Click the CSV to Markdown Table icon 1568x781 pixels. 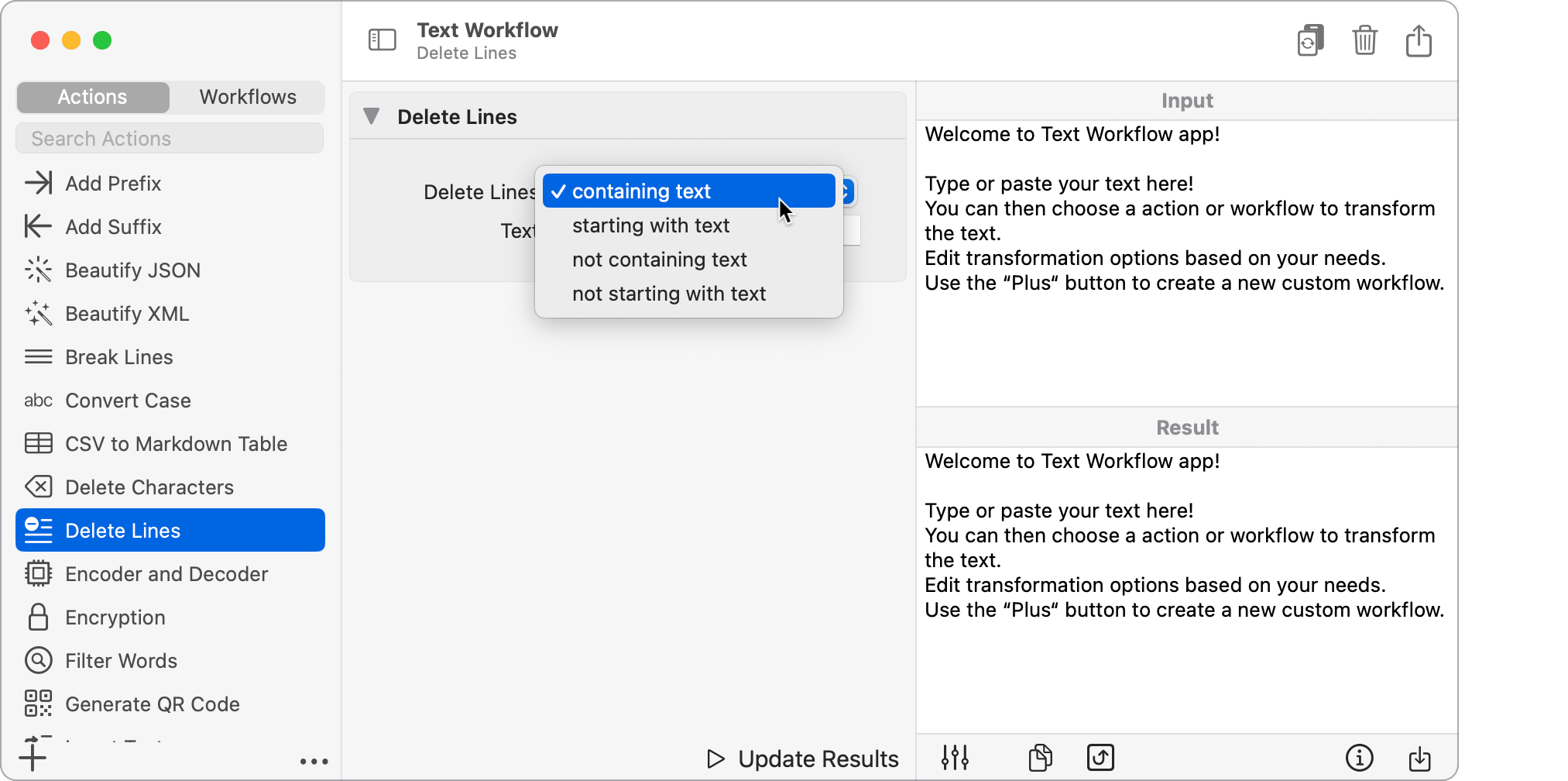click(x=38, y=443)
